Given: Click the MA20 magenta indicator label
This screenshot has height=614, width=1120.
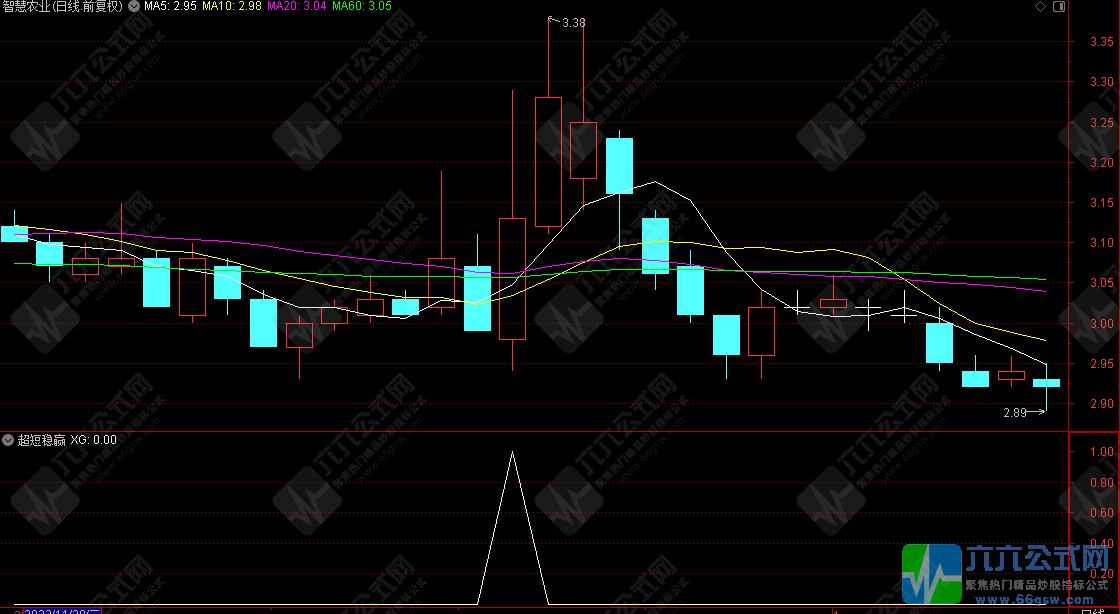Looking at the screenshot, I should [x=297, y=6].
